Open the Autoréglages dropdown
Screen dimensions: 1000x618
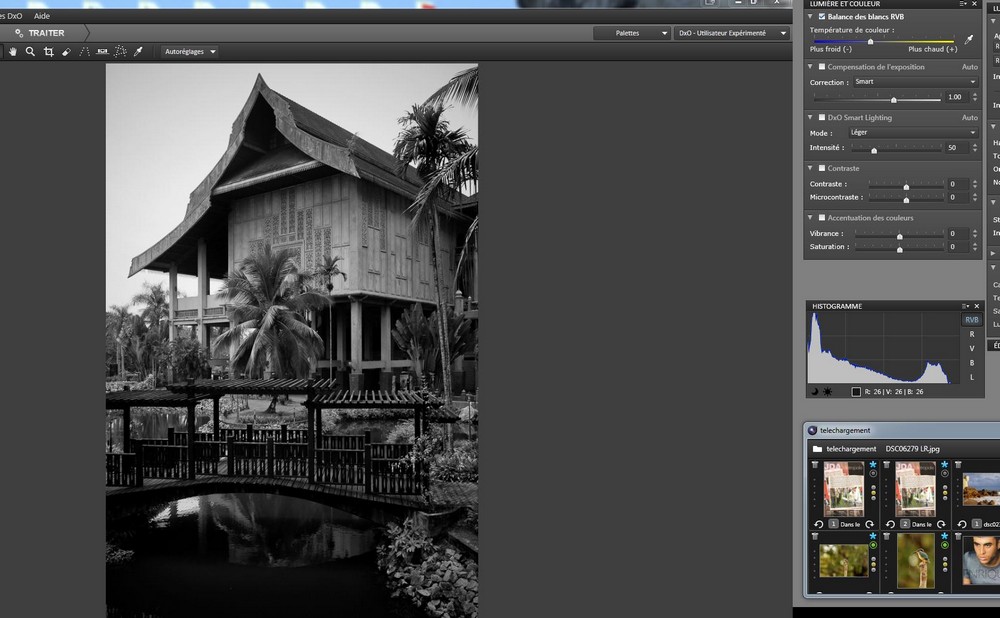189,52
